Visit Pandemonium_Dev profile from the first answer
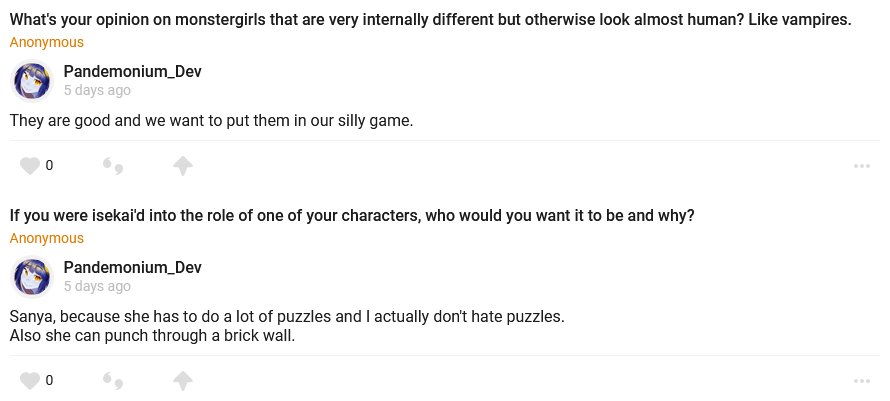Screen dimensions: 890x401 (x=133, y=71)
